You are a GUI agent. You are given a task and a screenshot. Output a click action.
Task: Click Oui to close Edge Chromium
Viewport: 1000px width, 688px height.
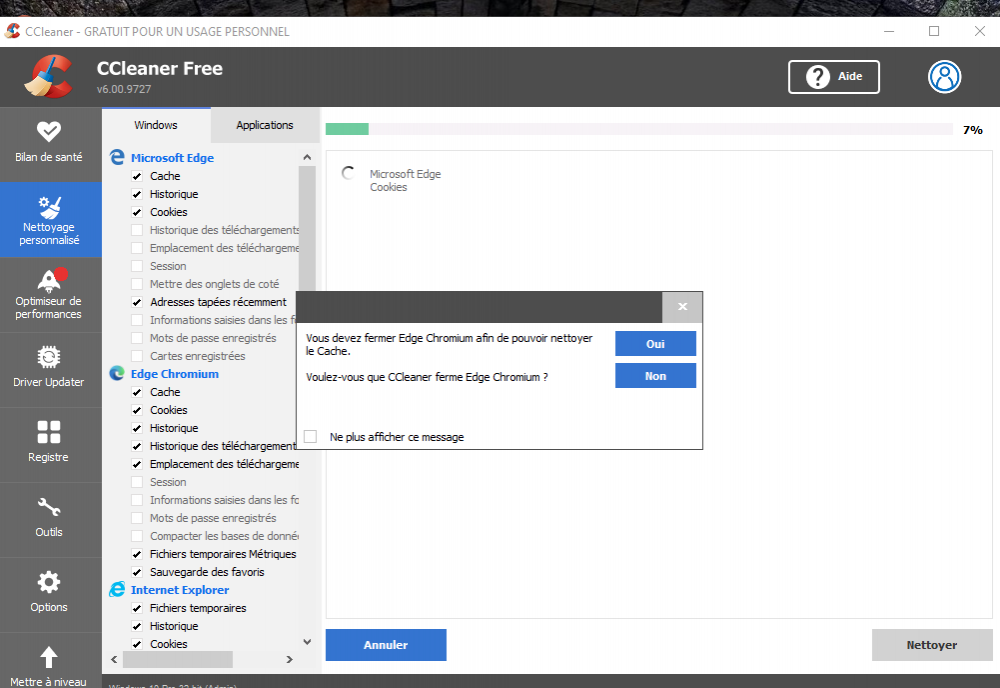point(655,344)
